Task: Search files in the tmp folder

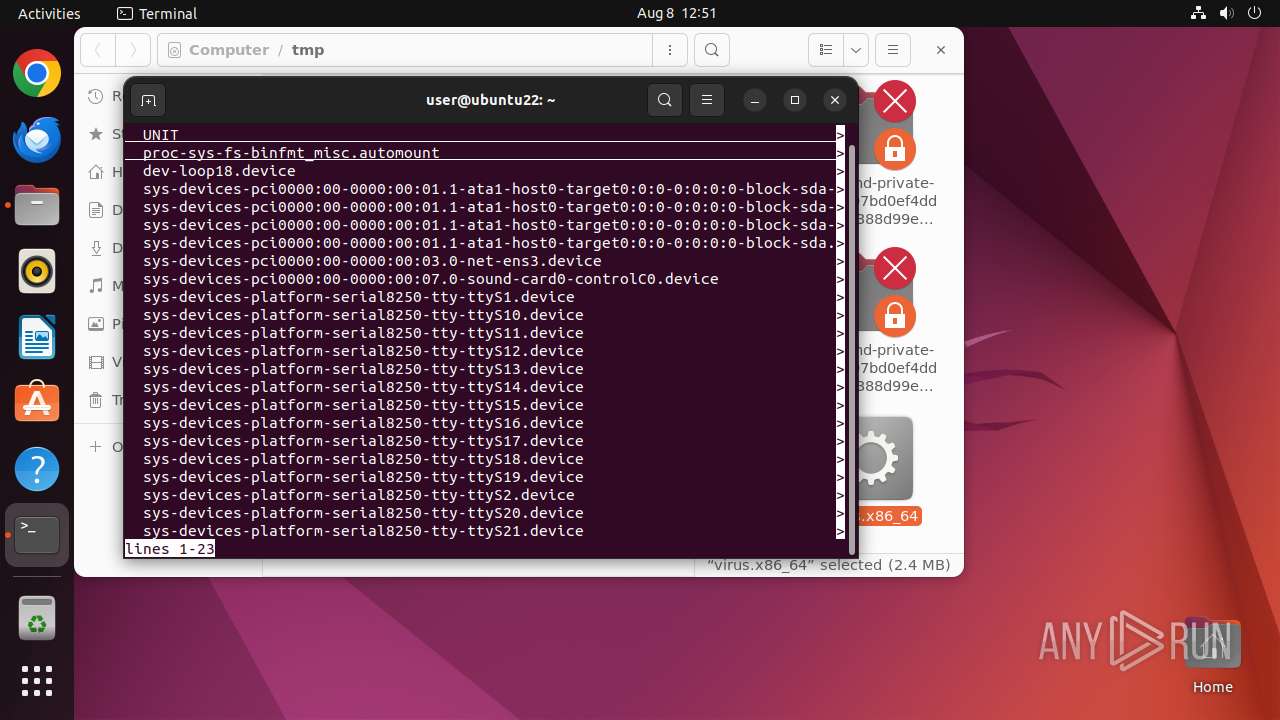Action: [711, 50]
